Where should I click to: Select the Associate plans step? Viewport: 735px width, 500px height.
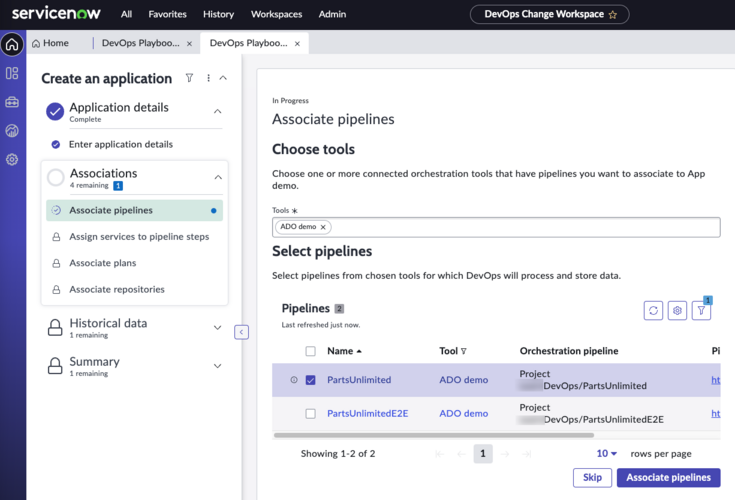pos(103,263)
